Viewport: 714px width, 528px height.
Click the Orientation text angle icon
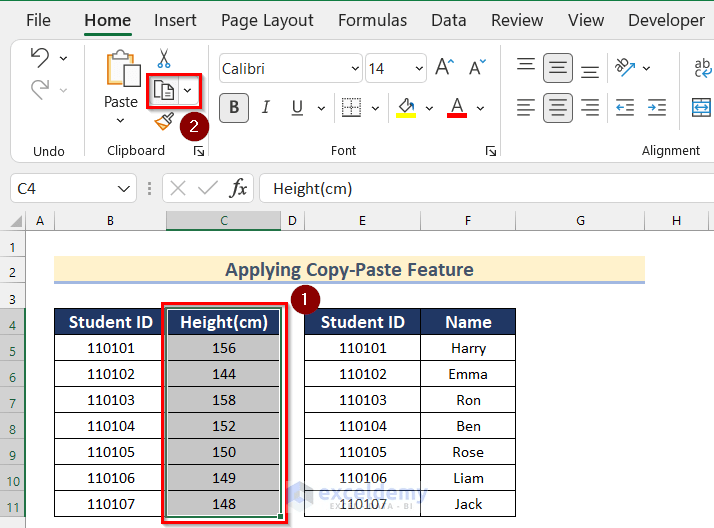625,67
